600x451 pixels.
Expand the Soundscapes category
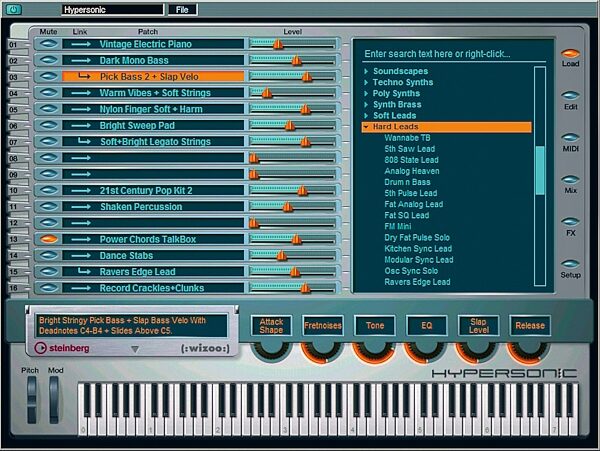click(366, 71)
